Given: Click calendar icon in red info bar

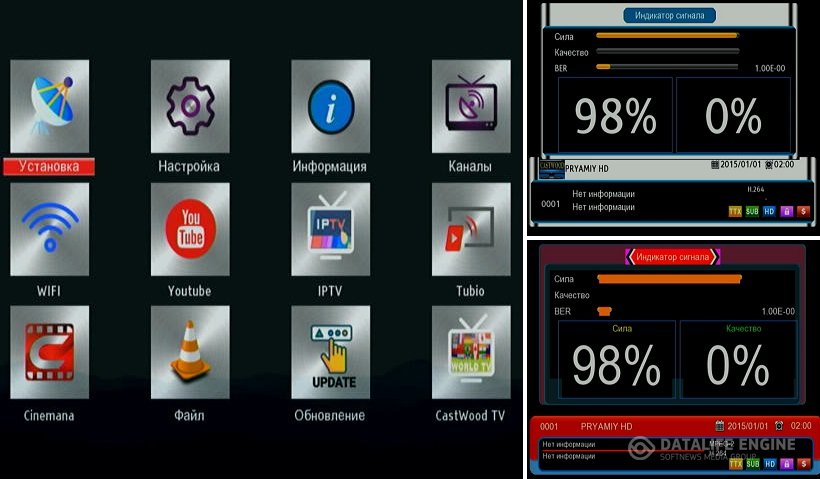Looking at the screenshot, I should (720, 426).
